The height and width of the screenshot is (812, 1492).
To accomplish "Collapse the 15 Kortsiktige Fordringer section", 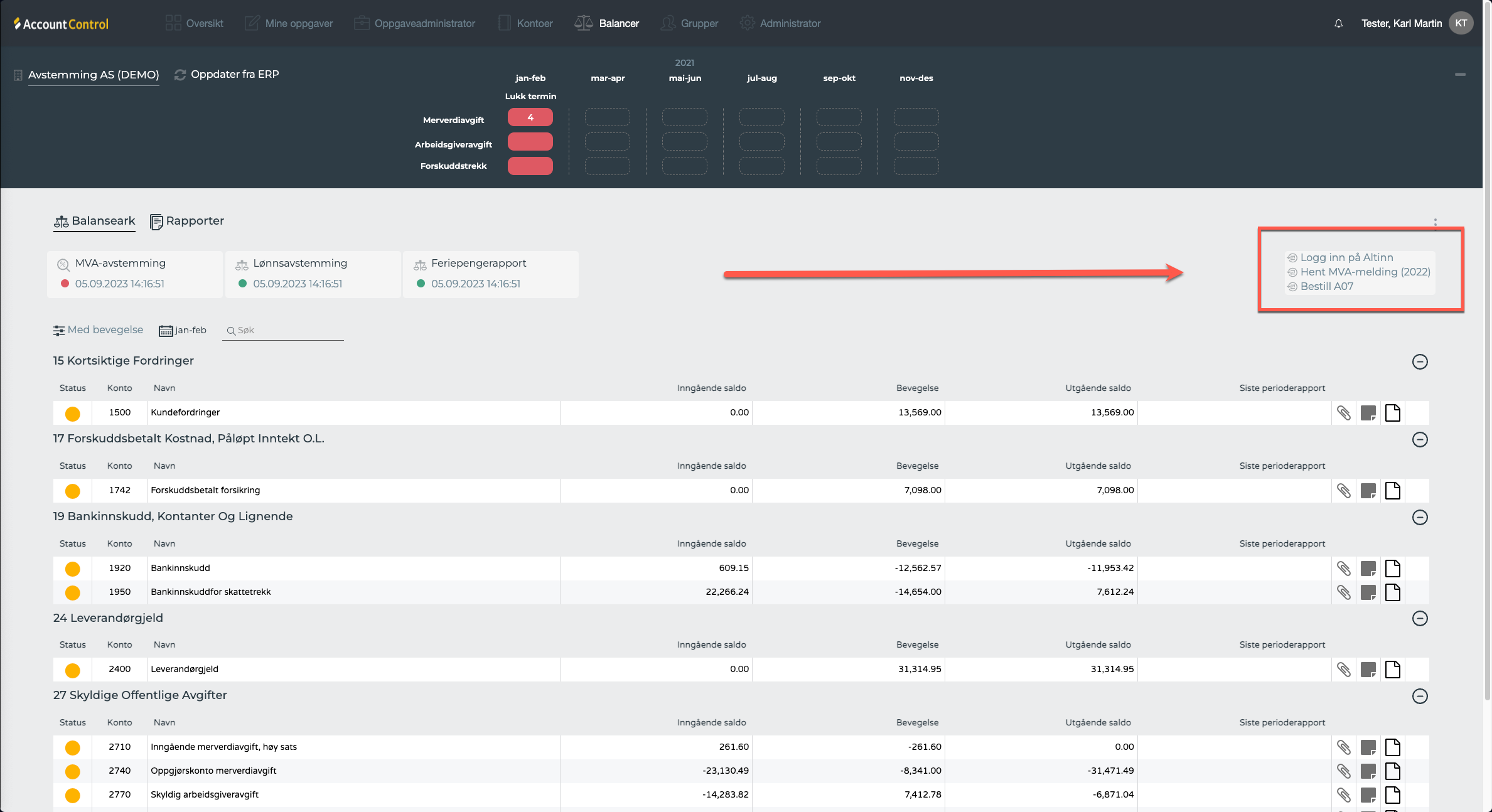I will [x=1419, y=361].
